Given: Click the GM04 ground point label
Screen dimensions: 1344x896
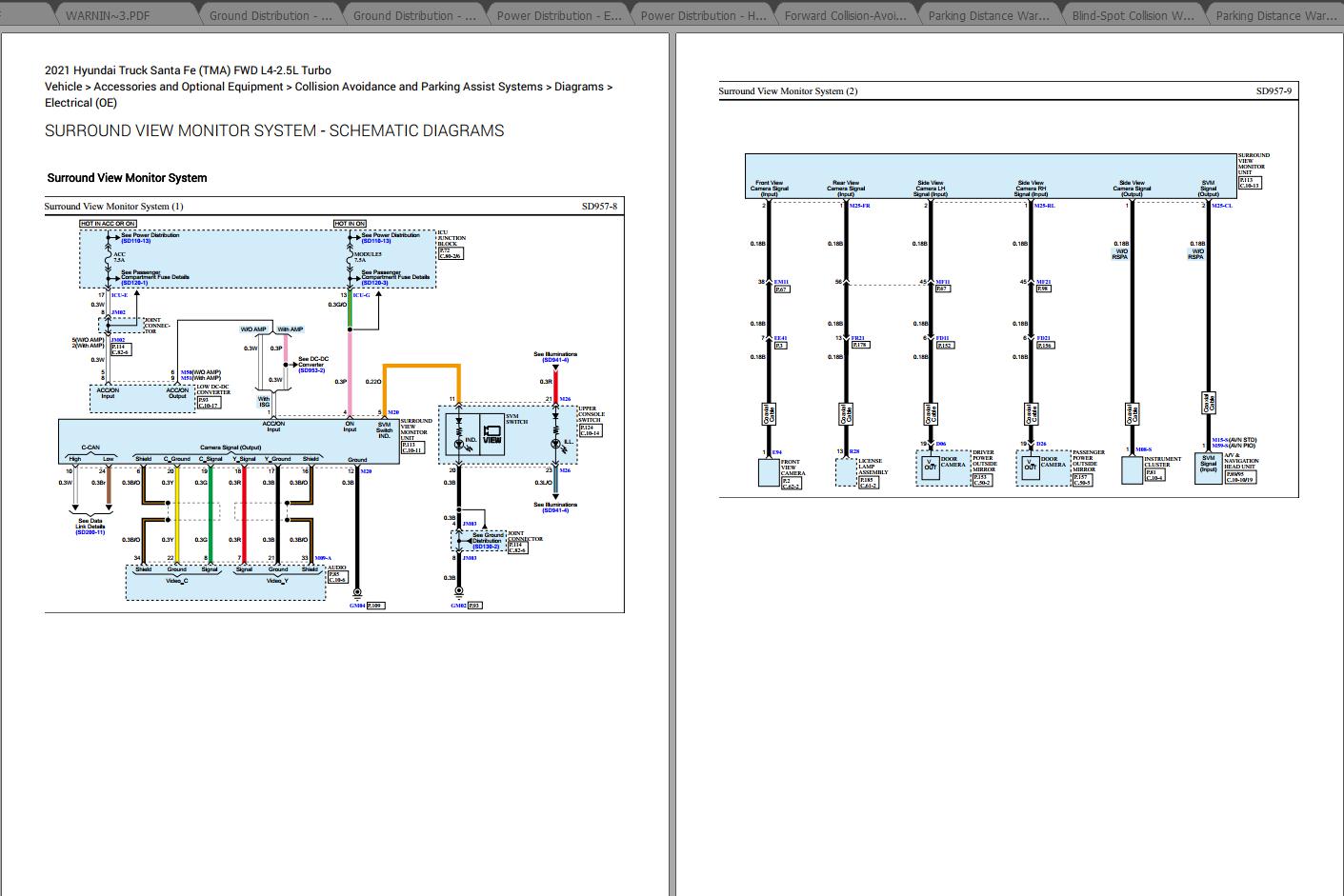Looking at the screenshot, I should pos(356,606).
